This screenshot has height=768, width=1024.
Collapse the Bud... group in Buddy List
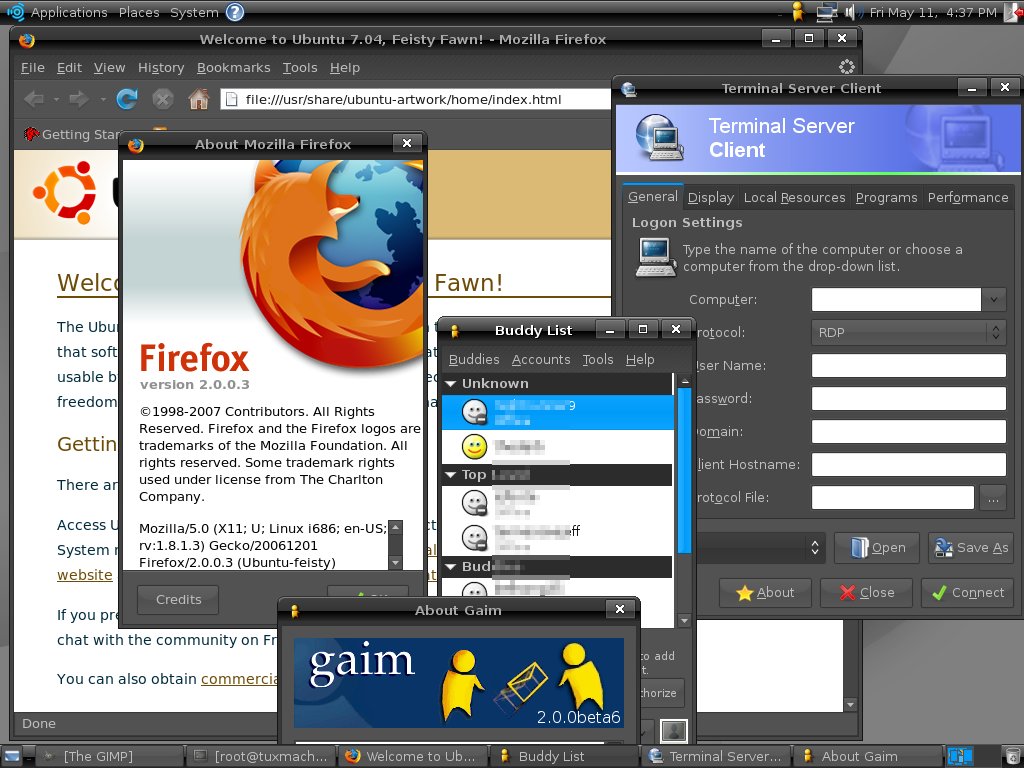451,566
